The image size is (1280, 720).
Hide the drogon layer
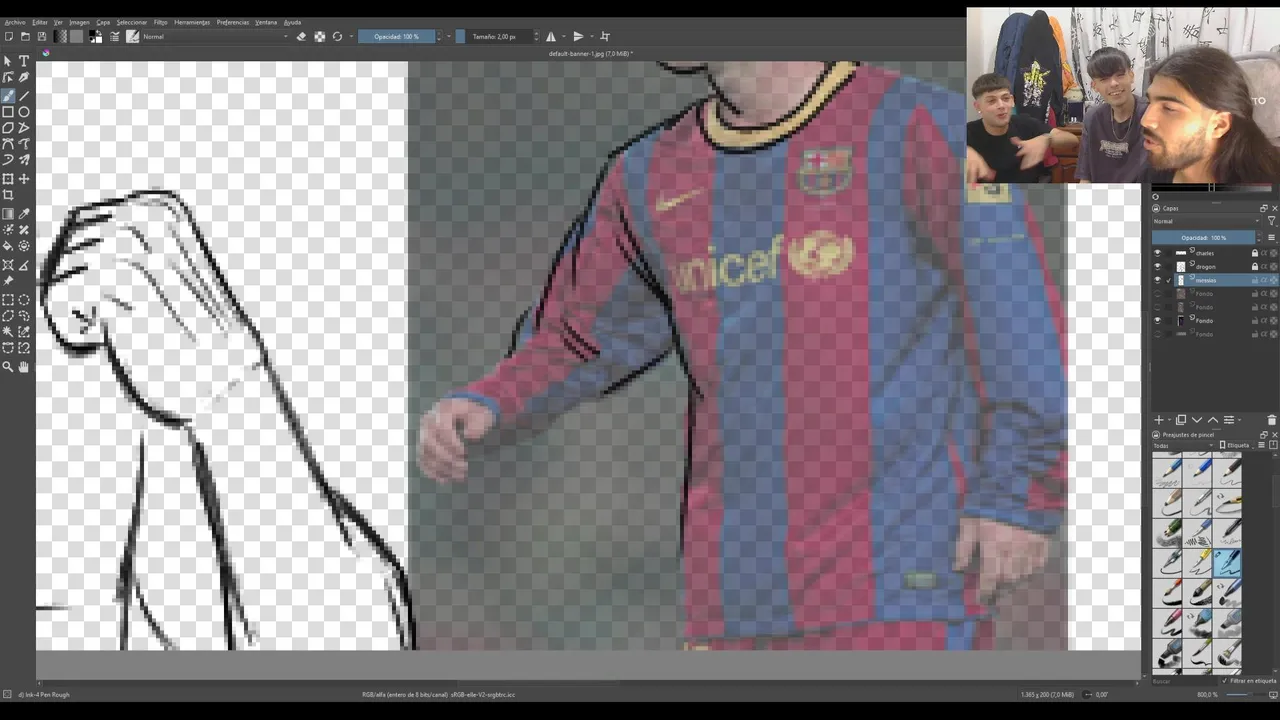point(1158,267)
